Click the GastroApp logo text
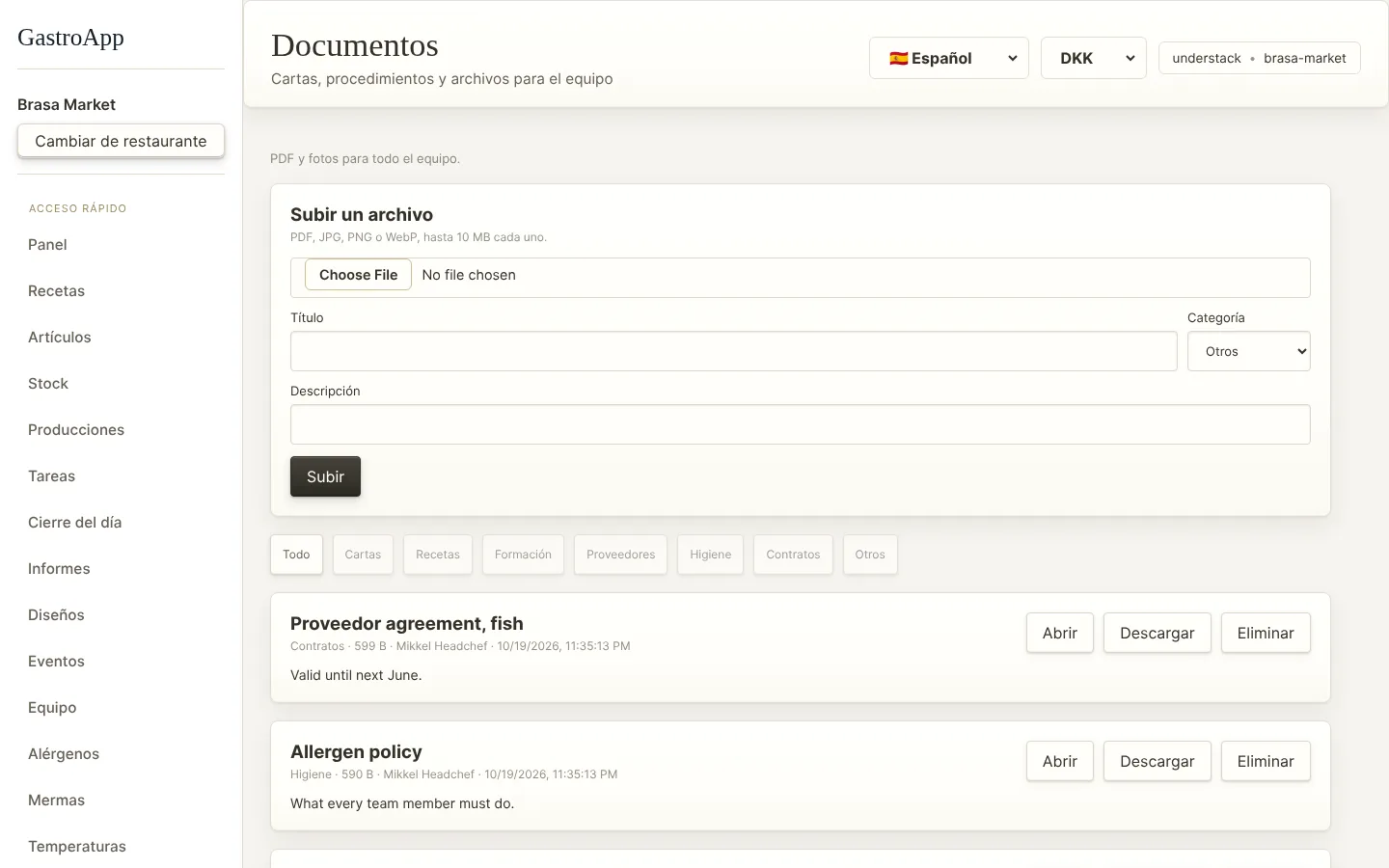1389x868 pixels. [x=70, y=38]
